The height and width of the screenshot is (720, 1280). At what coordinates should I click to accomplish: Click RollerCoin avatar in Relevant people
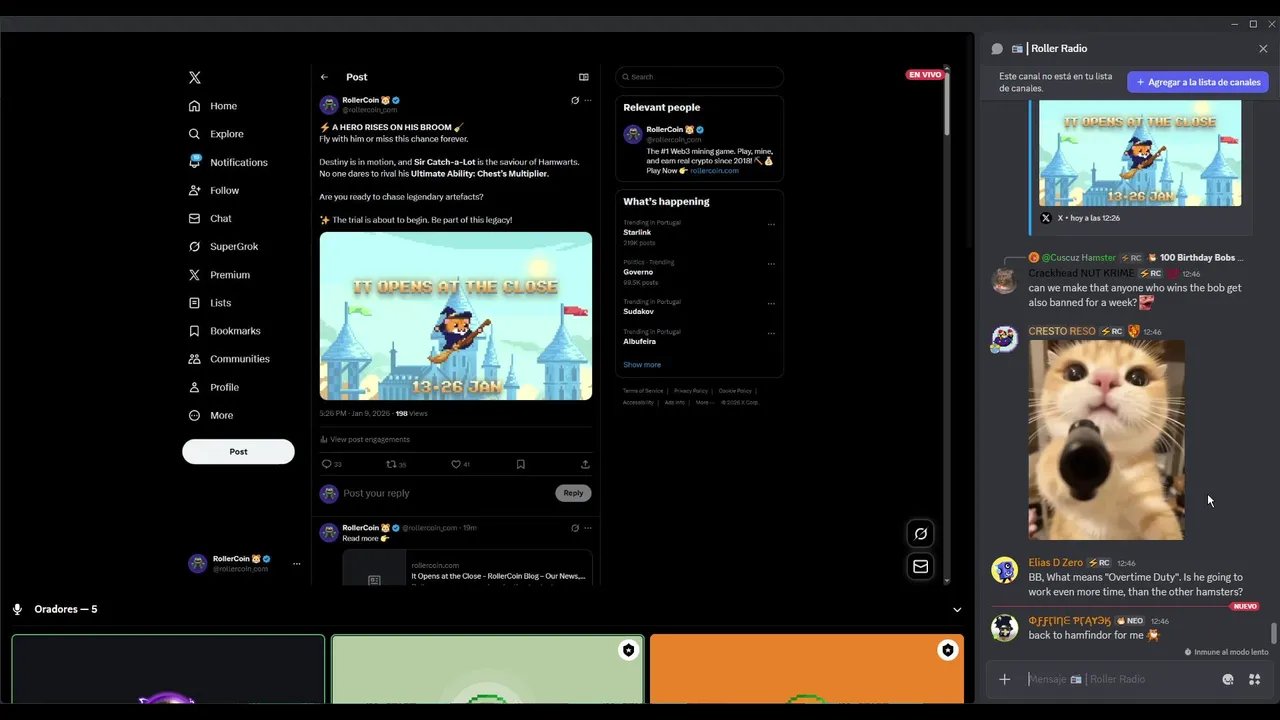click(633, 135)
